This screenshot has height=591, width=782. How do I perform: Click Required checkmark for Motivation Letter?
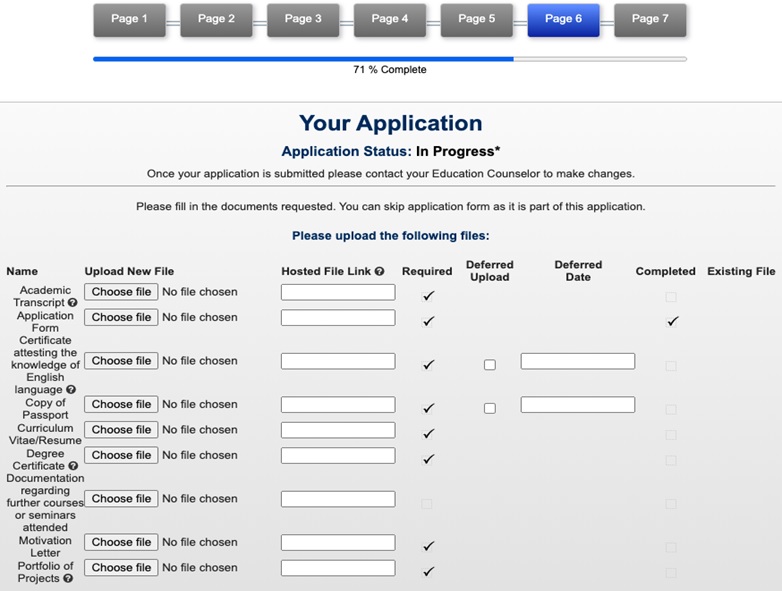point(427,547)
